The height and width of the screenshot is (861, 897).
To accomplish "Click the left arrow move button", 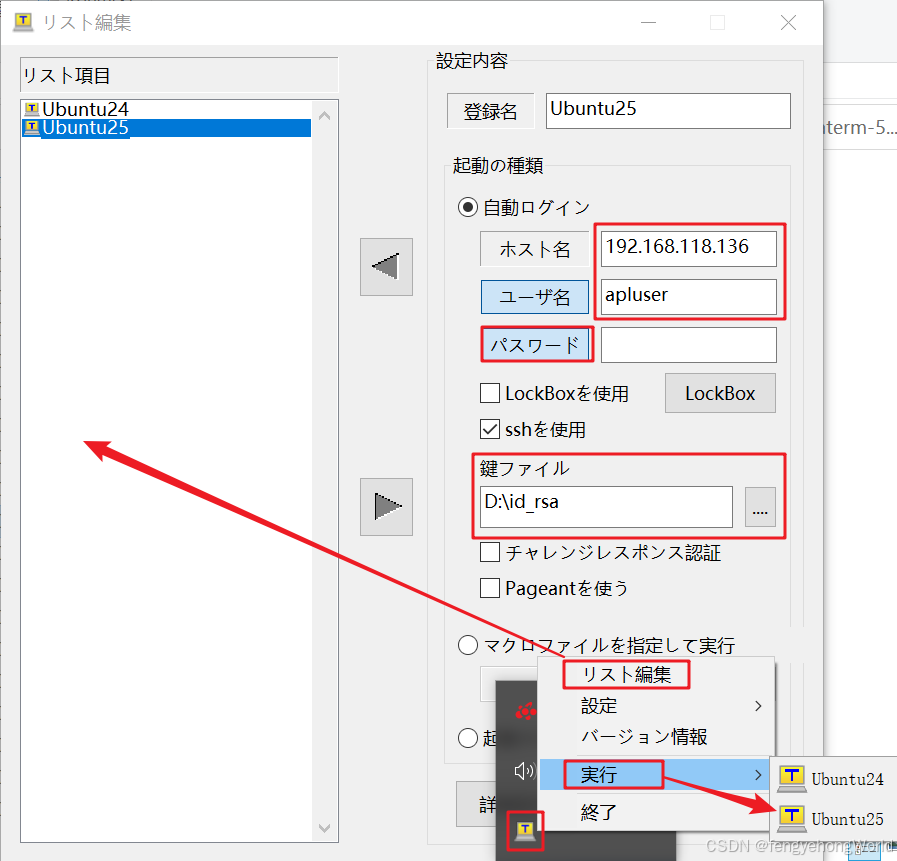I will point(386,267).
